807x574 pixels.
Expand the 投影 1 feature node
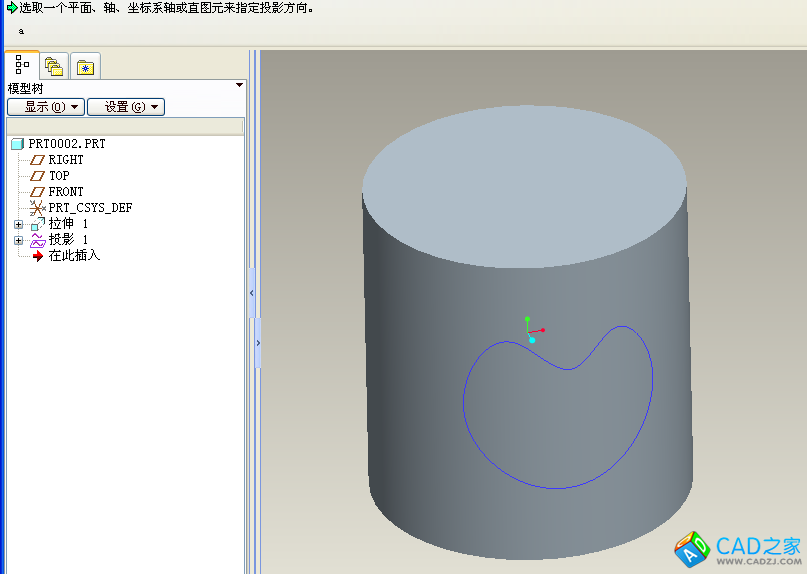tap(18, 240)
